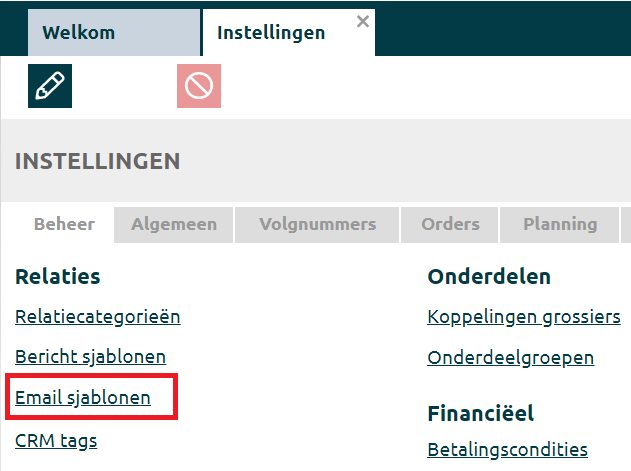Open the CRM tags link

click(x=56, y=439)
